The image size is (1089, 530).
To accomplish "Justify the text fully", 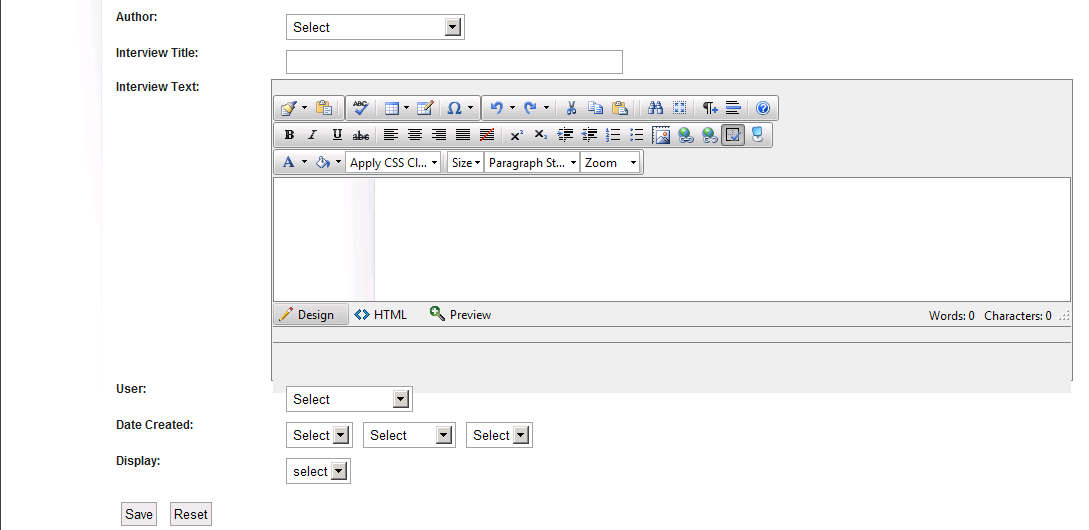I will click(x=463, y=135).
